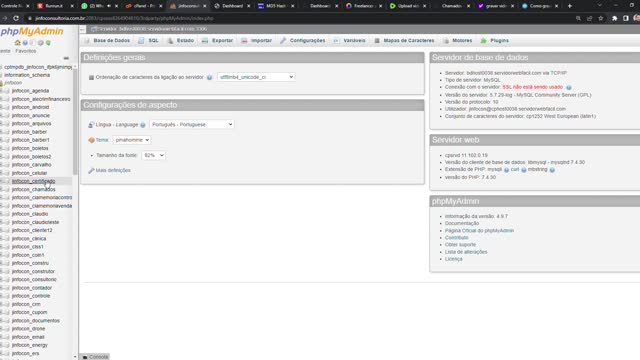Image resolution: width=640 pixels, height=360 pixels.
Task: Open the Contributo link
Action: [x=456, y=238]
